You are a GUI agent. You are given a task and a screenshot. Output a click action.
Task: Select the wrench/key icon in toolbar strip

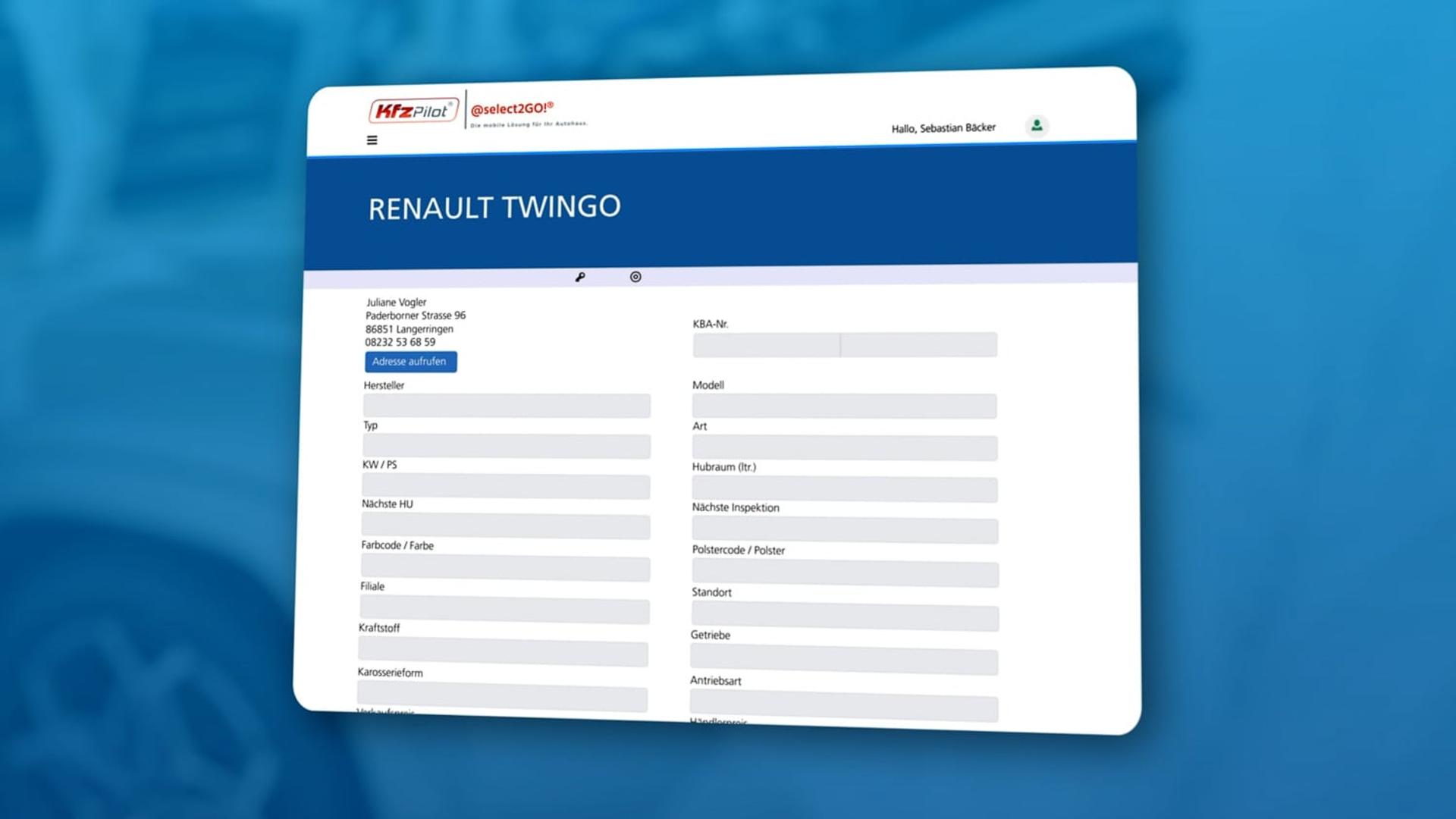580,278
